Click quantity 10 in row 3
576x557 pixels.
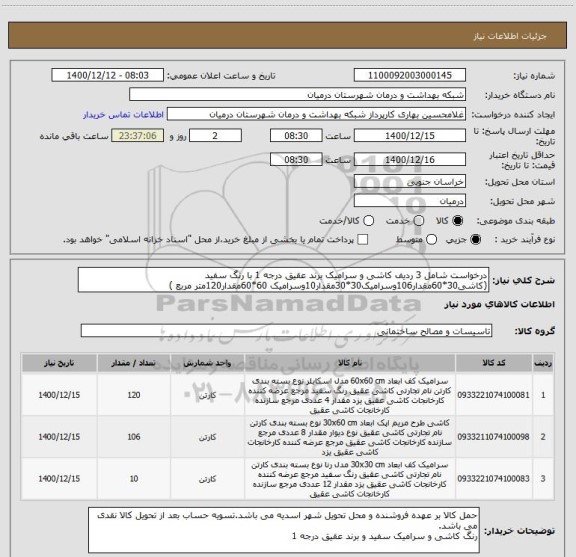[134, 479]
